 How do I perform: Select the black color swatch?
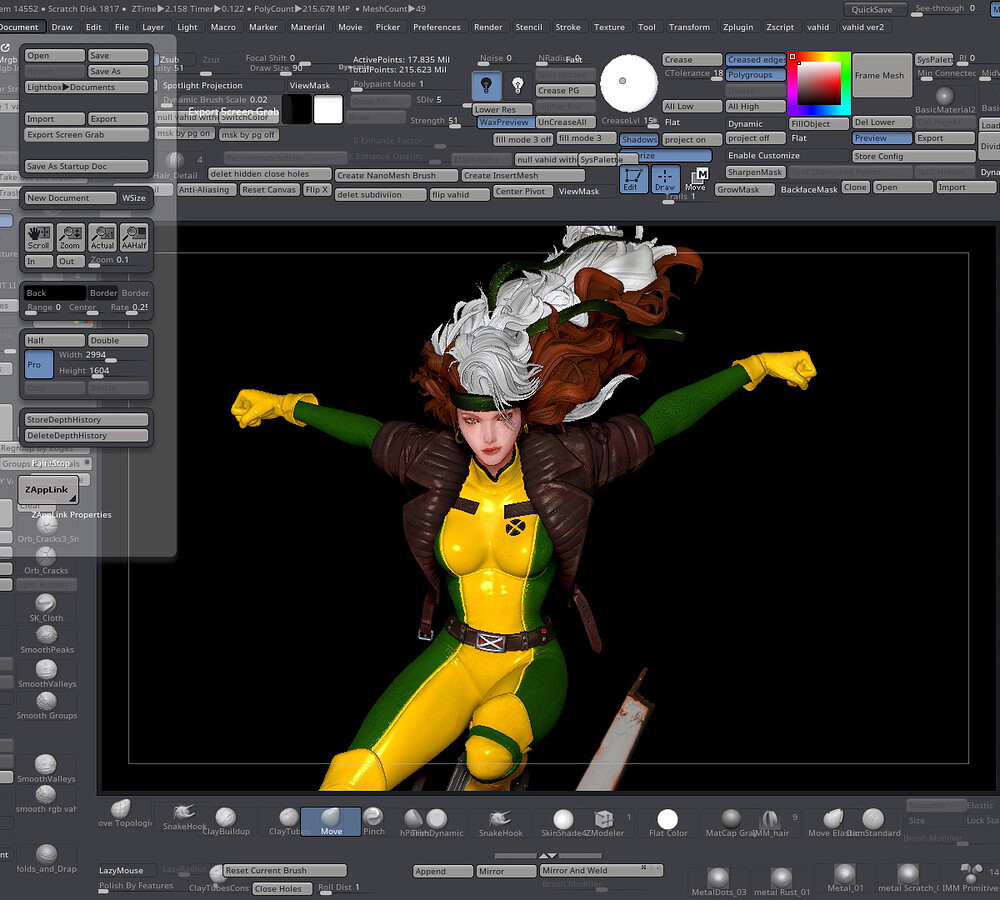pyautogui.click(x=297, y=109)
